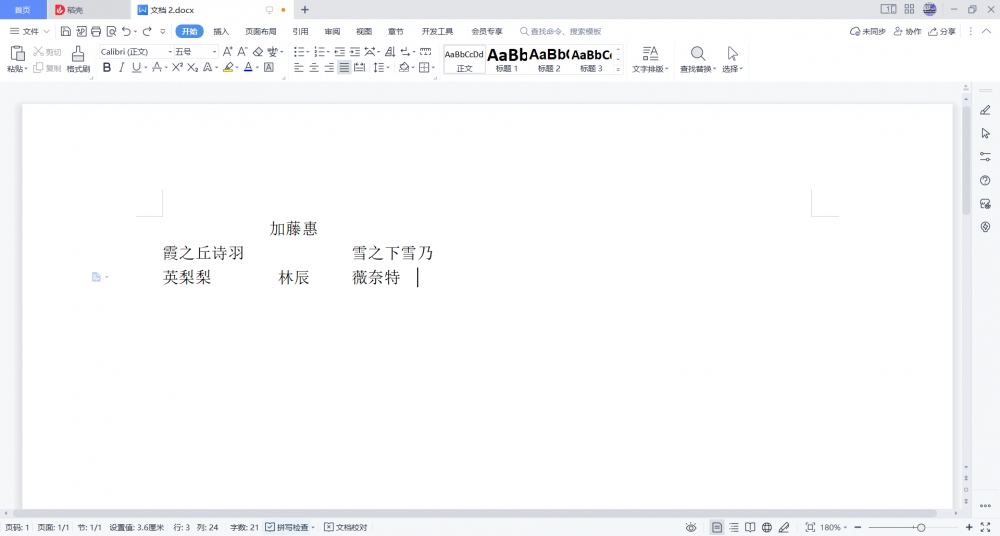Expand the styles gallery
Viewport: 1000px width, 536px height.
(x=618, y=69)
